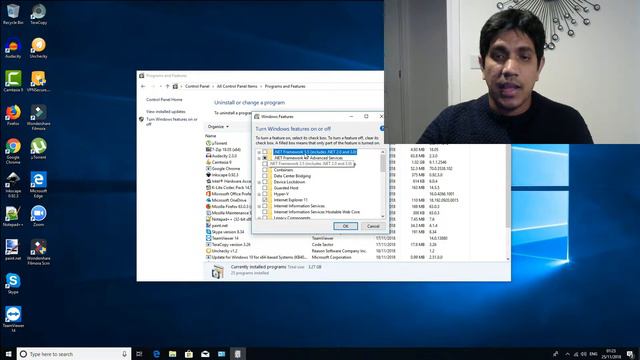Open Mail from the taskbar

[x=205, y=354]
